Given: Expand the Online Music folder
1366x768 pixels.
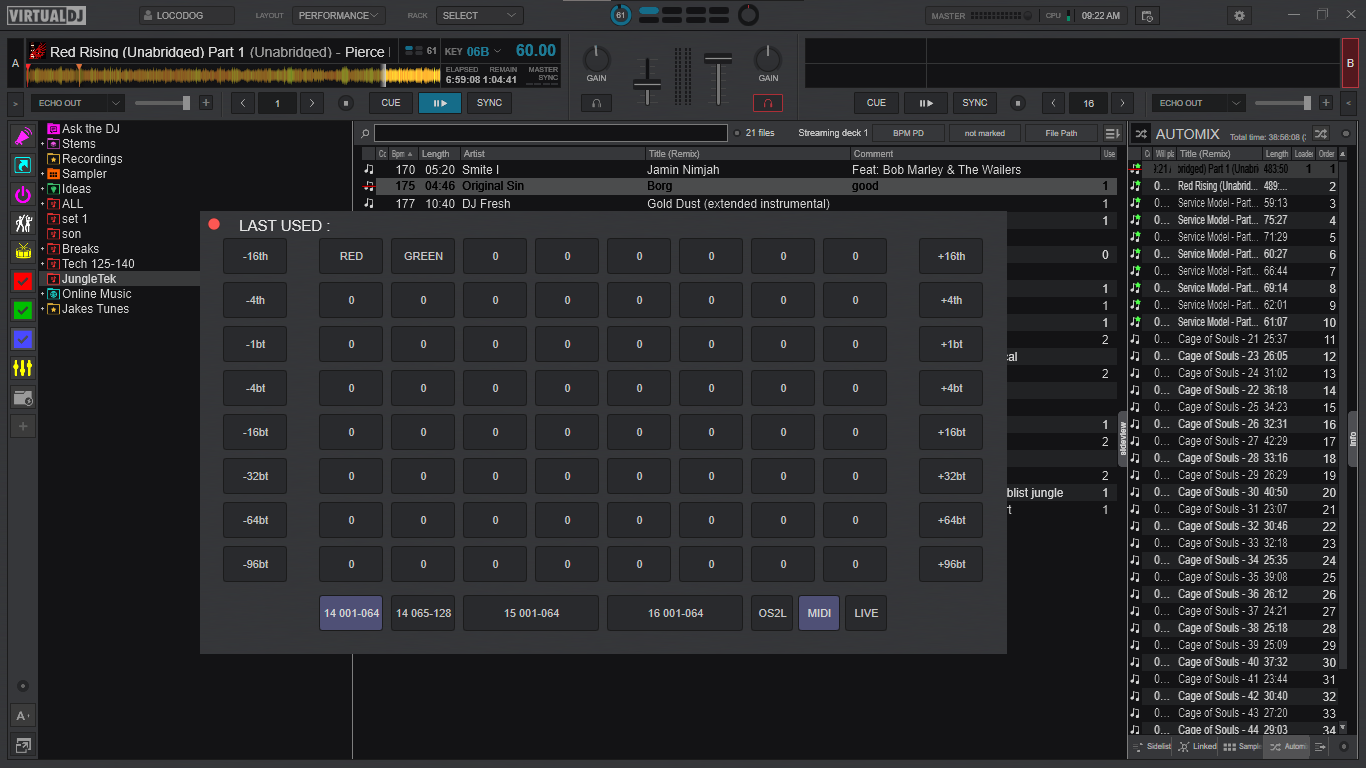Looking at the screenshot, I should (43, 294).
